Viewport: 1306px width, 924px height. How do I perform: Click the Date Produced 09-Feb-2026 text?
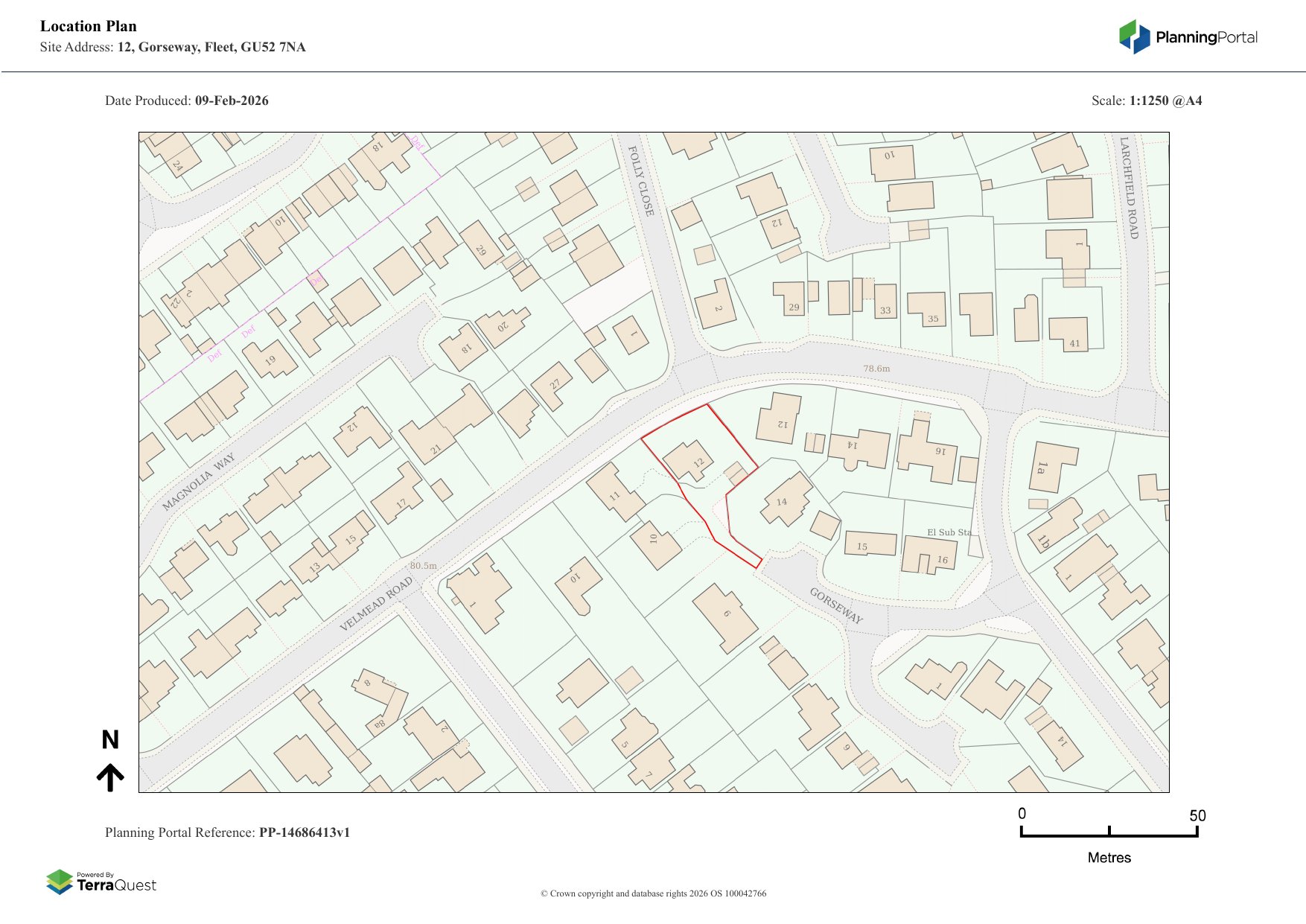(187, 101)
